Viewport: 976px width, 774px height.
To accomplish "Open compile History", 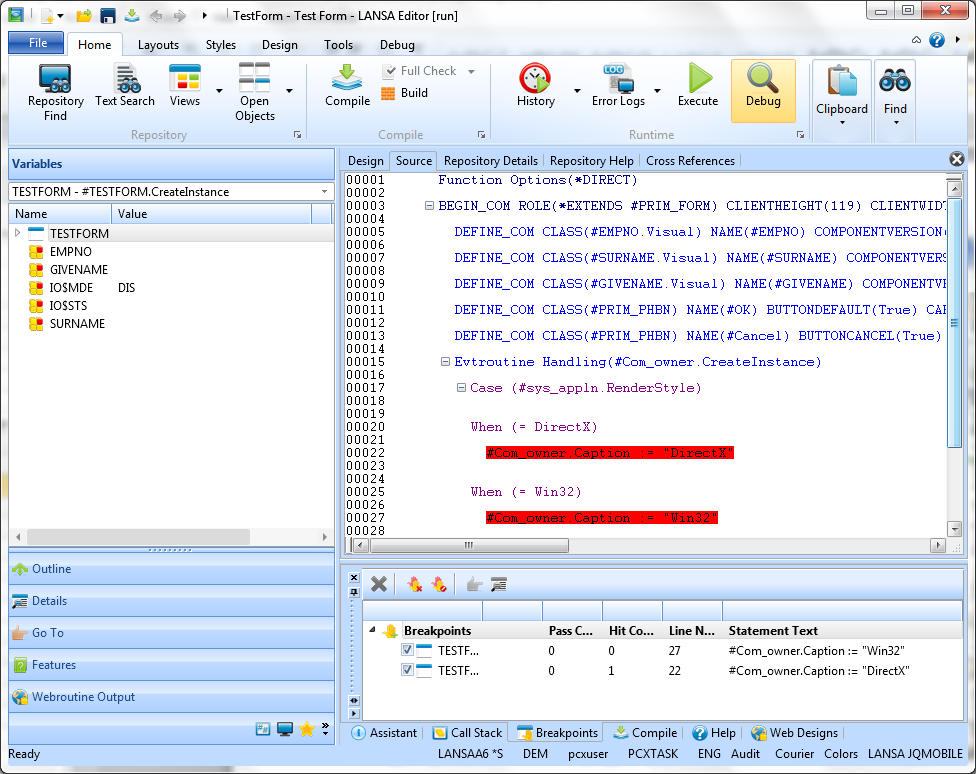I will (535, 86).
